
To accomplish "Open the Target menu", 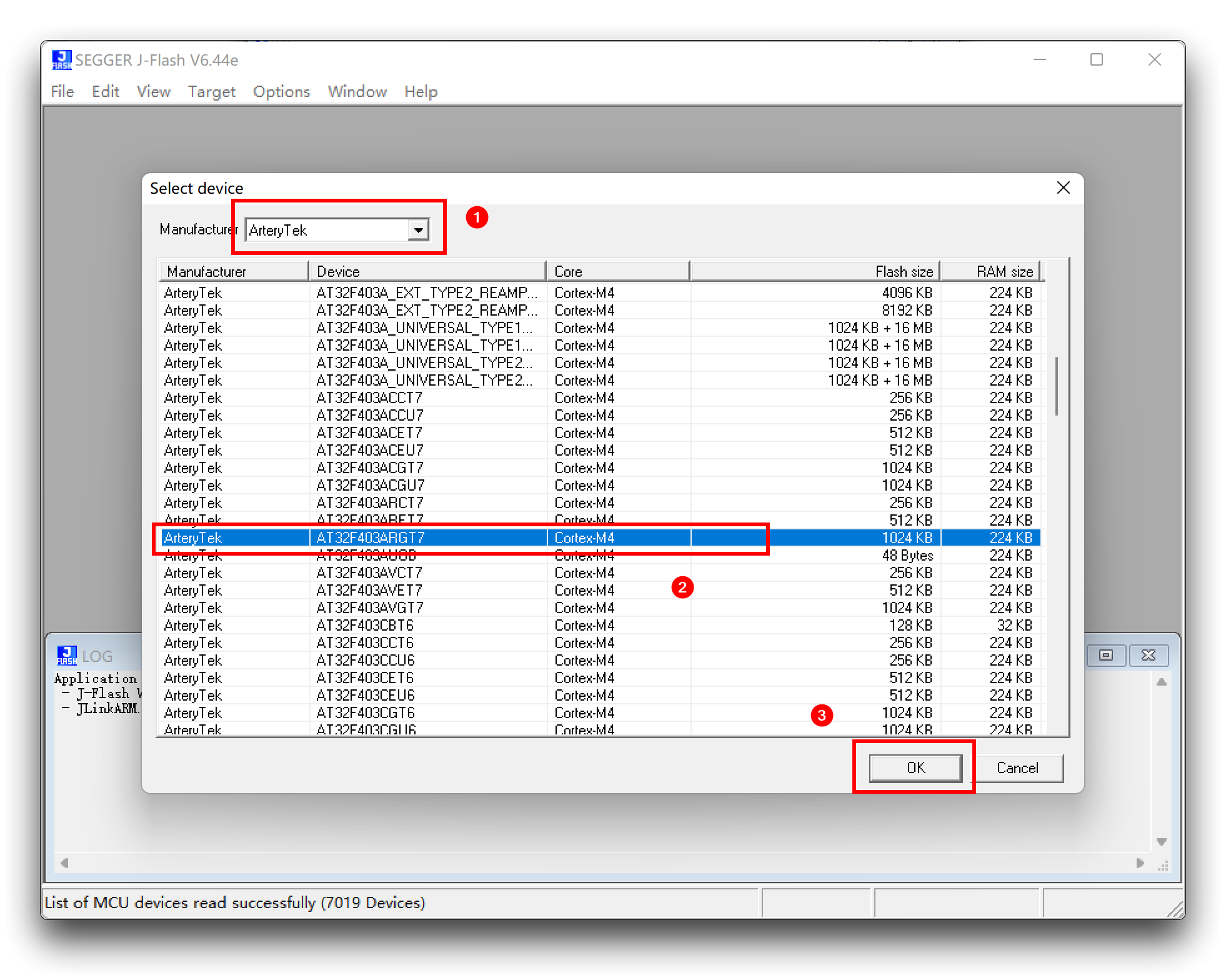I will pyautogui.click(x=211, y=92).
